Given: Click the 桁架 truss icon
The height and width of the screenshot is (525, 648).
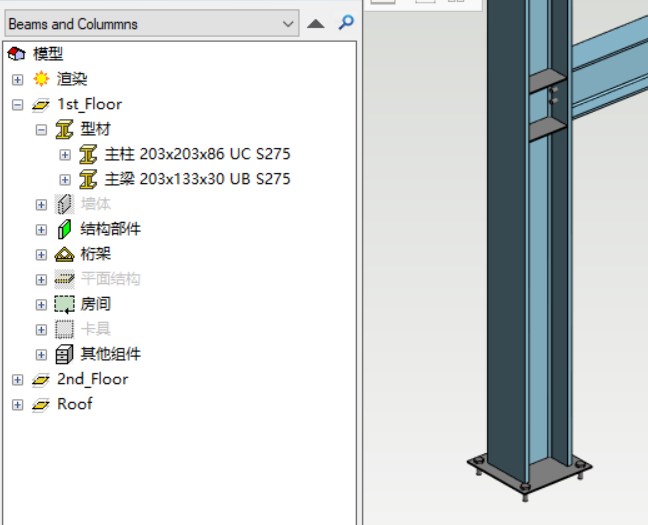Looking at the screenshot, I should pos(64,255).
